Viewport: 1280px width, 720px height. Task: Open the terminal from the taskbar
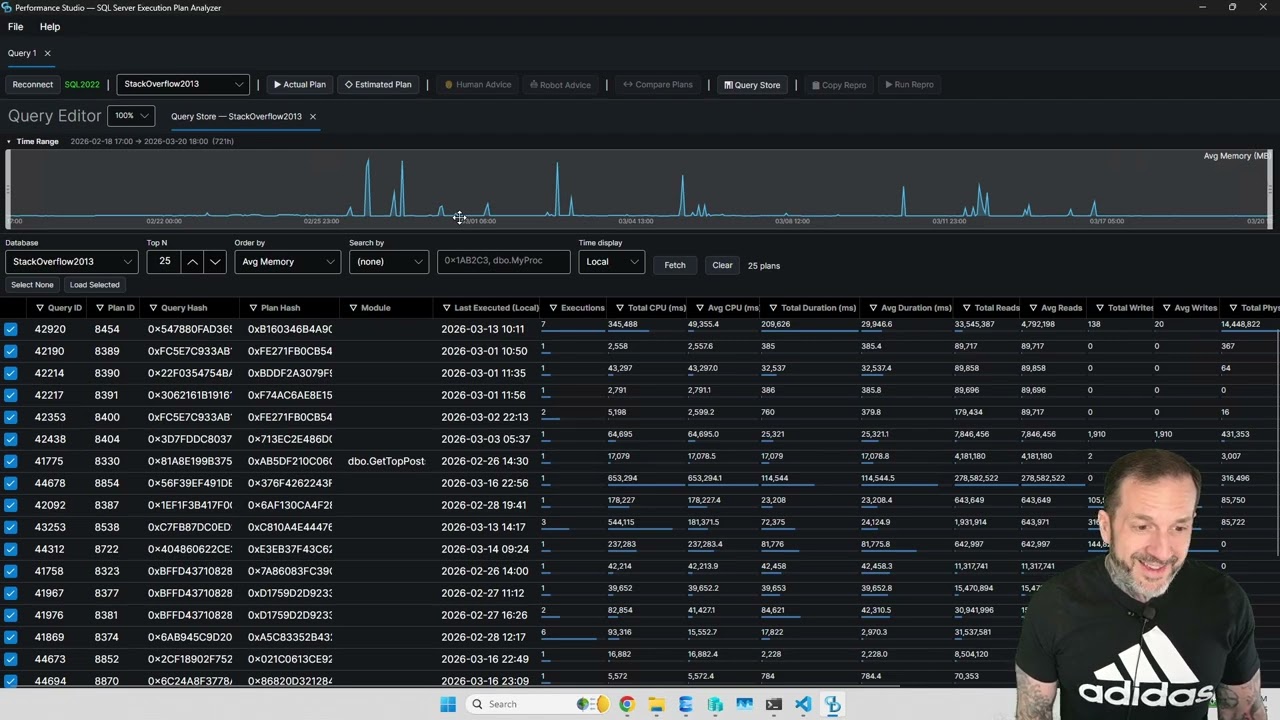774,704
